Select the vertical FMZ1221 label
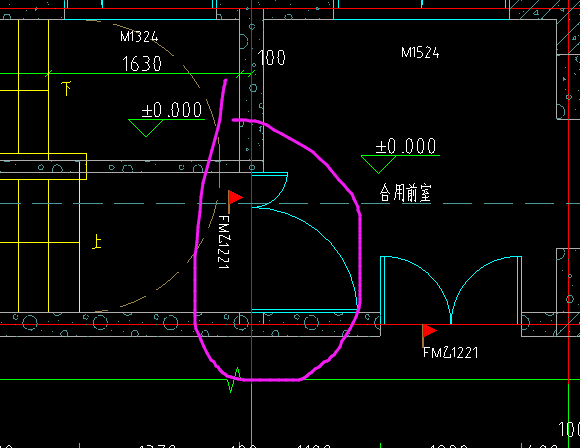Viewport: 580px width, 448px height. click(x=224, y=242)
